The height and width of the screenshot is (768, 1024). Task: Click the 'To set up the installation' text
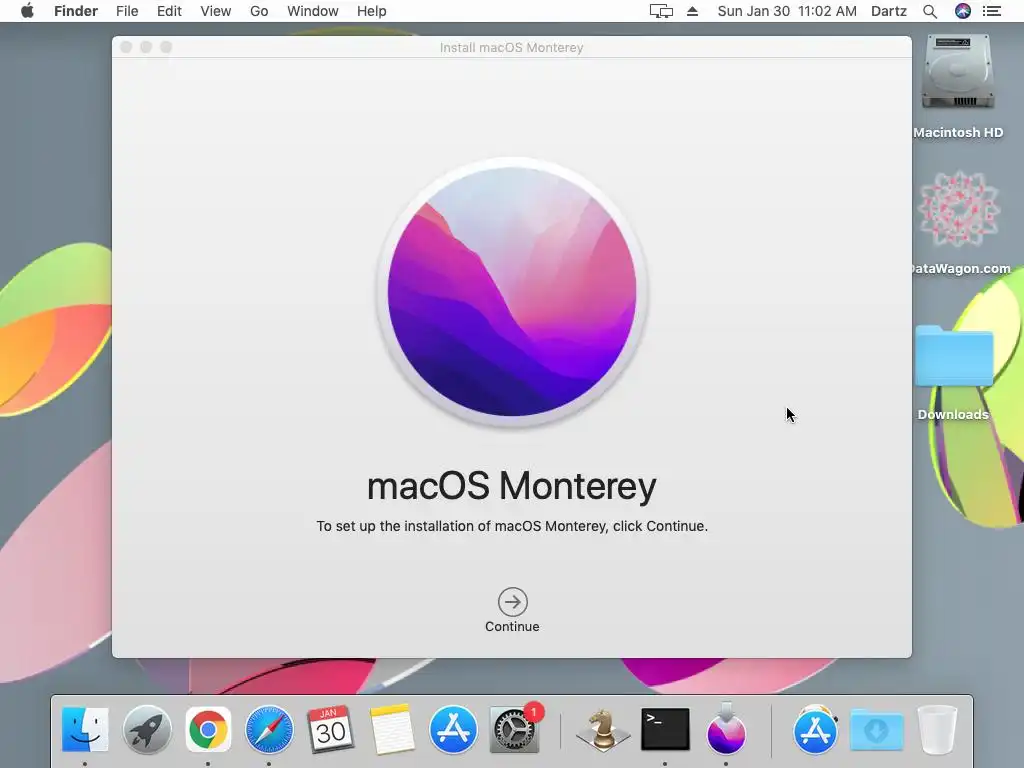coord(512,526)
